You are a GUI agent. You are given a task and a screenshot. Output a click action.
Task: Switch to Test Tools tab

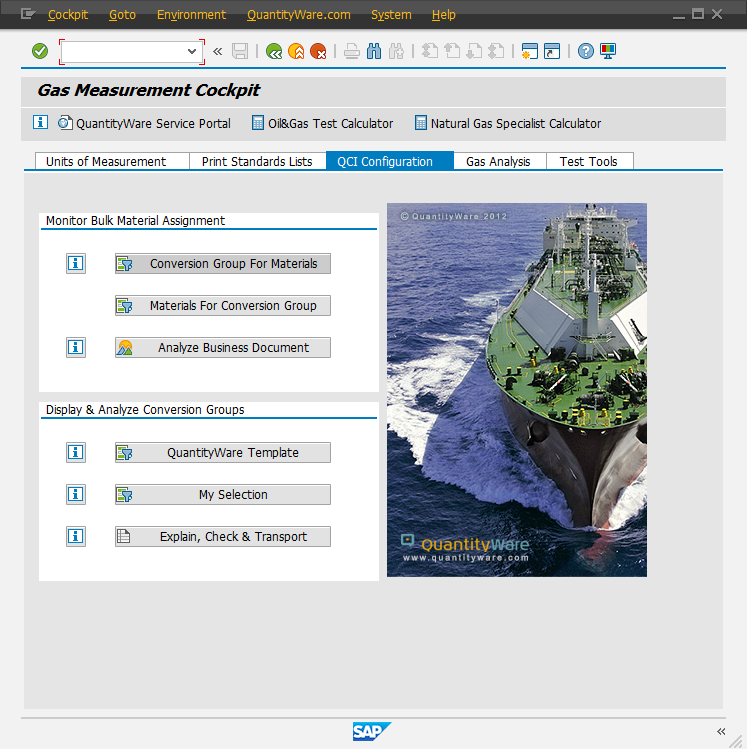click(590, 161)
